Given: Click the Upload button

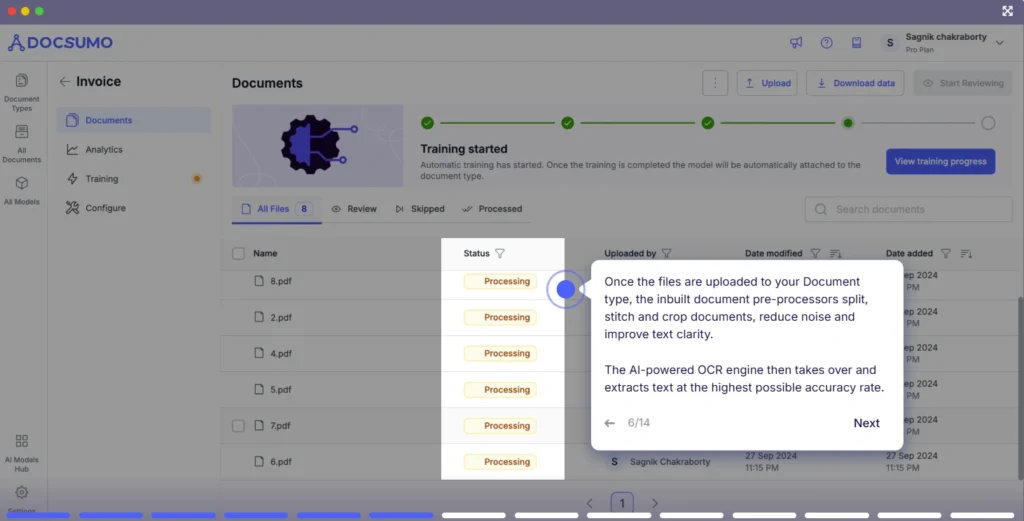Looking at the screenshot, I should tap(767, 83).
